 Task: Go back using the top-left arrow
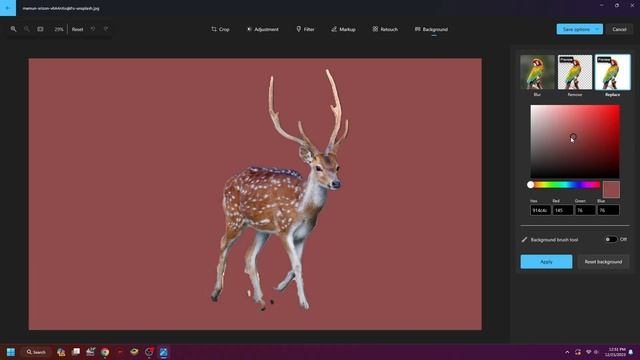tap(8, 8)
